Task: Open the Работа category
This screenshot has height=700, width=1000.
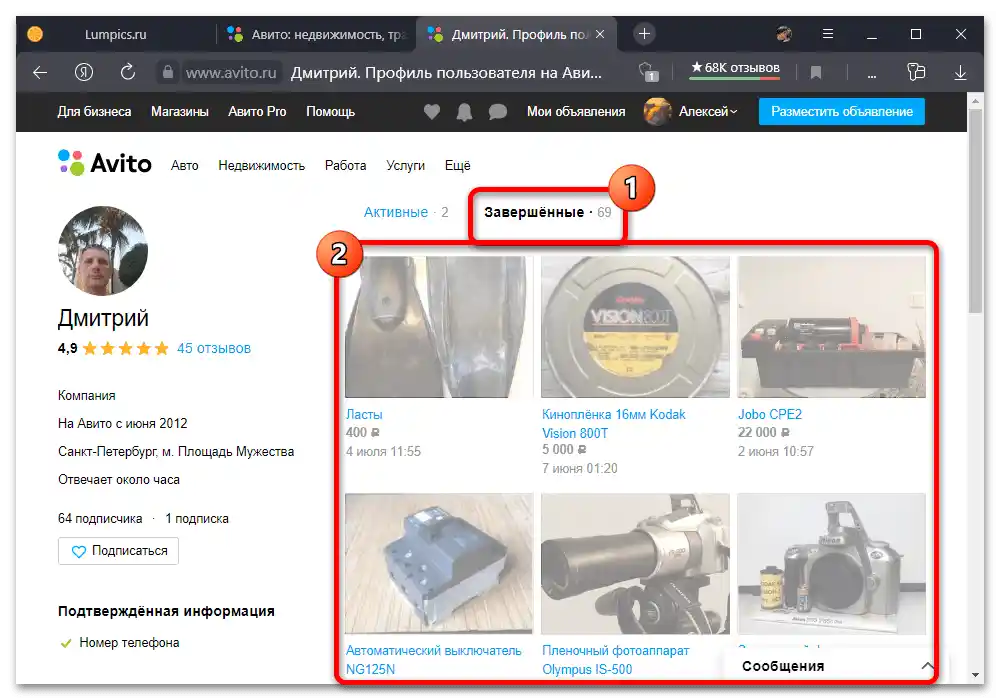Action: pyautogui.click(x=346, y=166)
